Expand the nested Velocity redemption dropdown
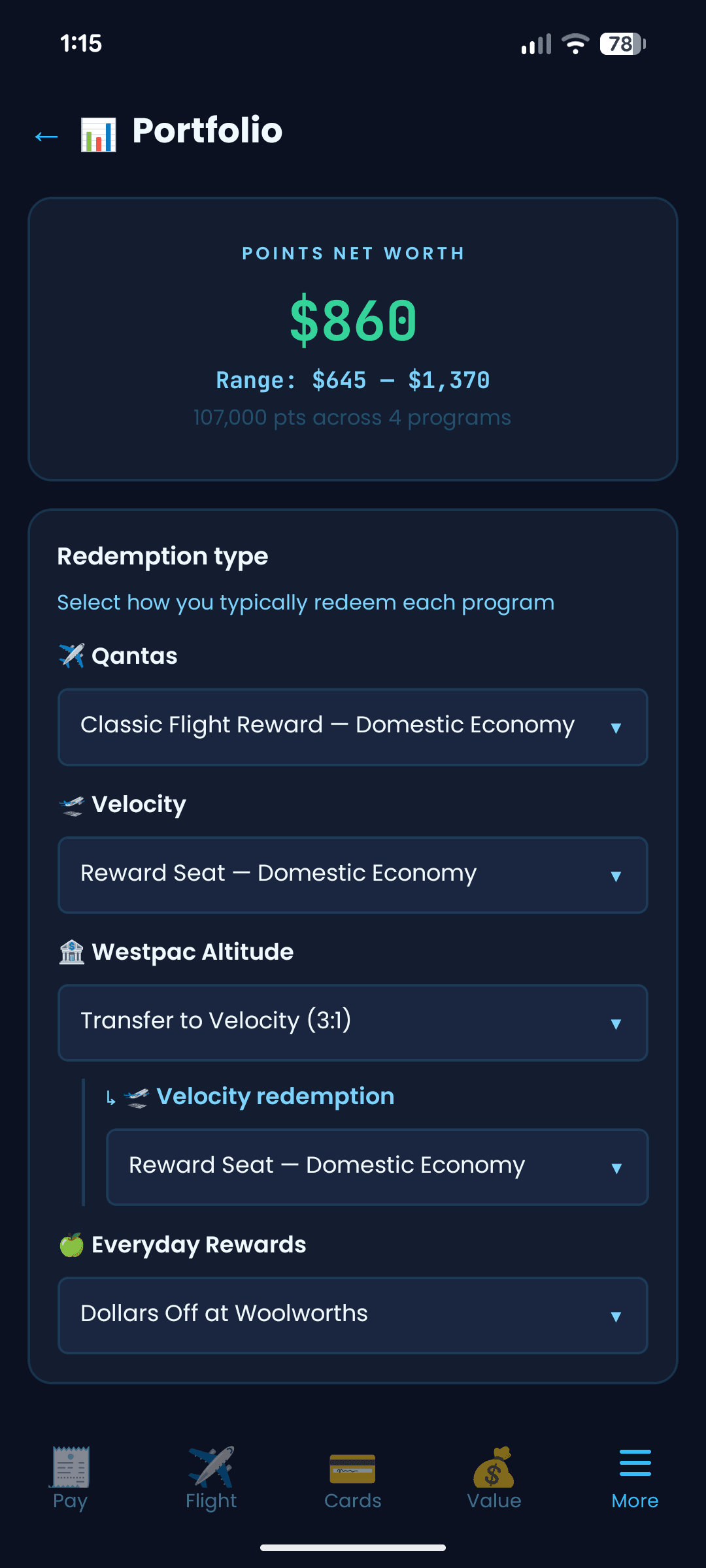This screenshot has height=1568, width=706. [377, 1167]
